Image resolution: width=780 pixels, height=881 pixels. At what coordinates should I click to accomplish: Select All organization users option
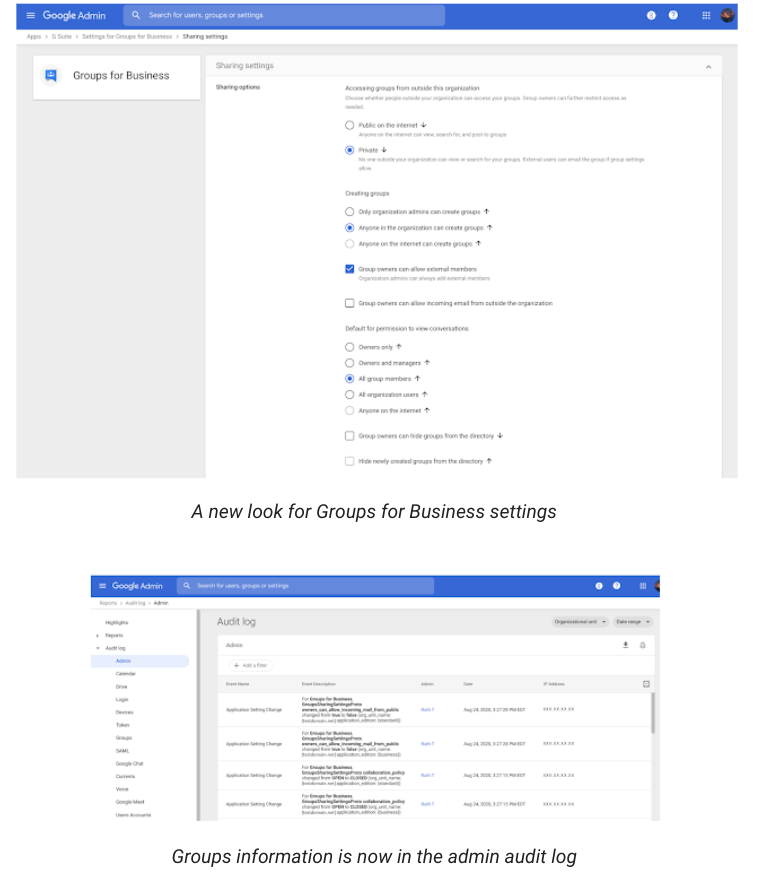(350, 394)
